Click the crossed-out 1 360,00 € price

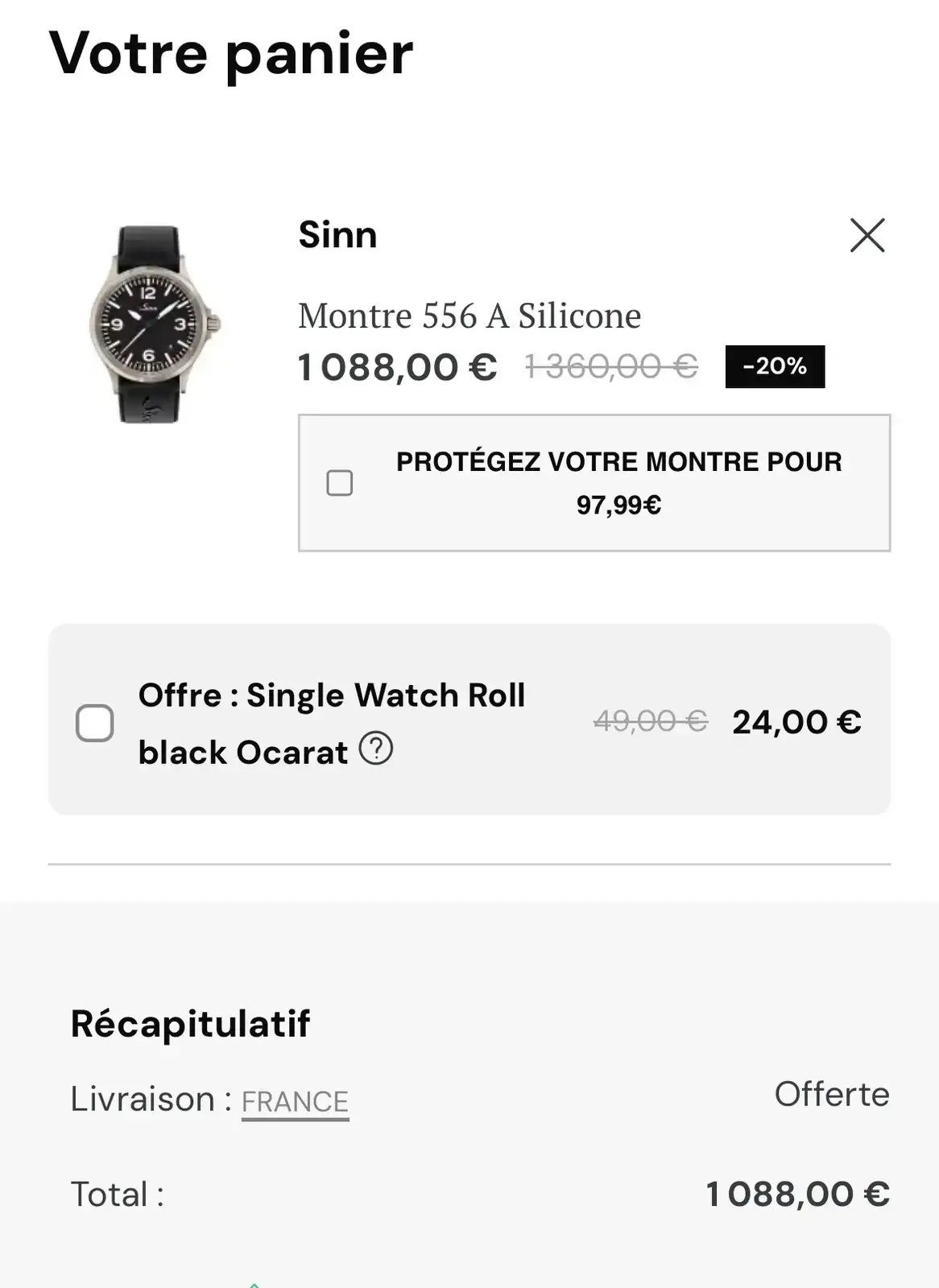coord(611,367)
